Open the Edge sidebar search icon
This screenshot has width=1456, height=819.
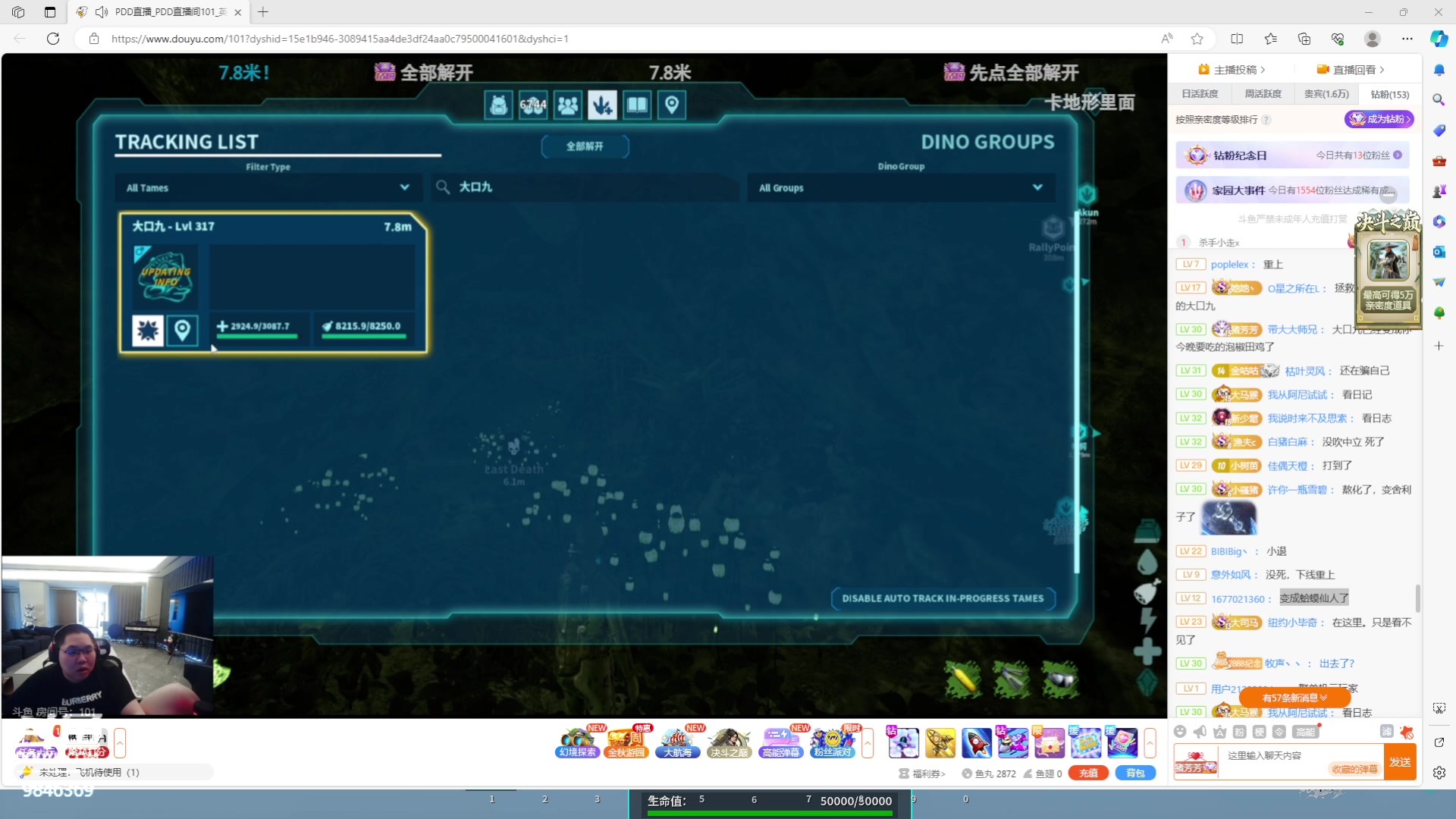pyautogui.click(x=1439, y=100)
